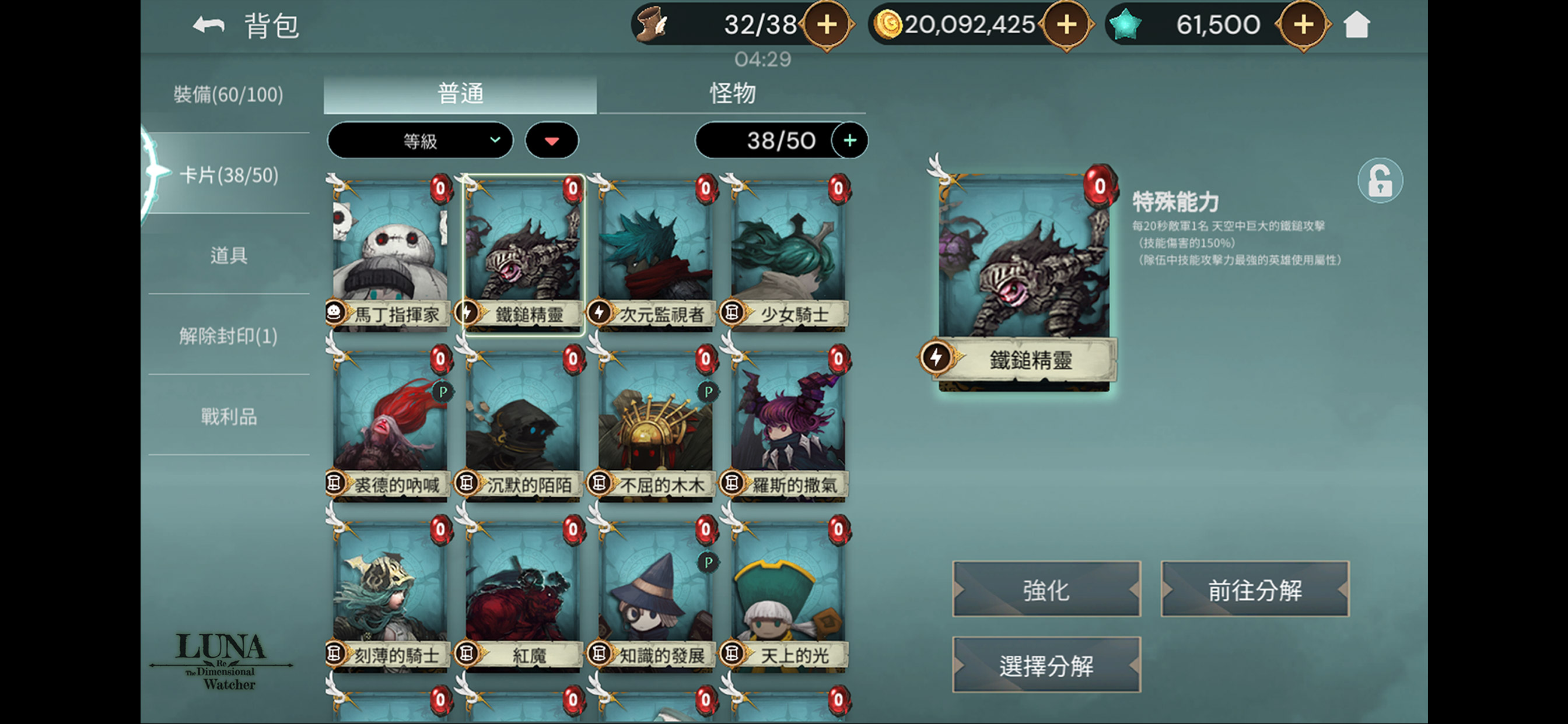Viewport: 1568px width, 724px height.
Task: Expand card capacity with green plus
Action: [850, 140]
